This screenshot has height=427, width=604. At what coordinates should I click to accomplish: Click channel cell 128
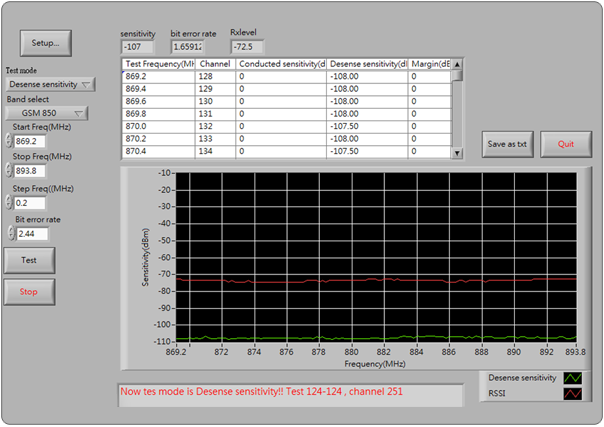(x=215, y=77)
